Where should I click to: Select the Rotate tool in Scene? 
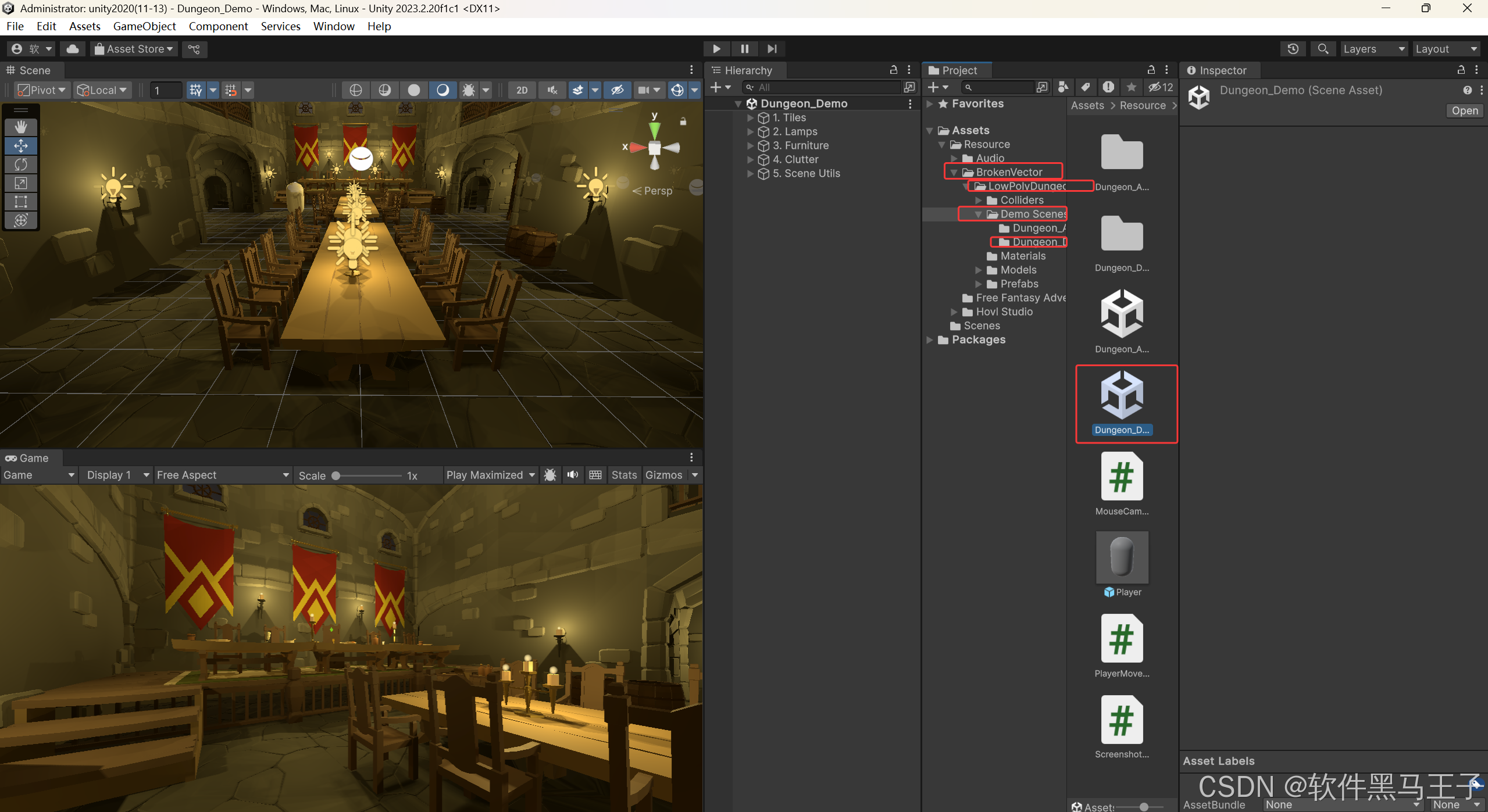pyautogui.click(x=21, y=164)
